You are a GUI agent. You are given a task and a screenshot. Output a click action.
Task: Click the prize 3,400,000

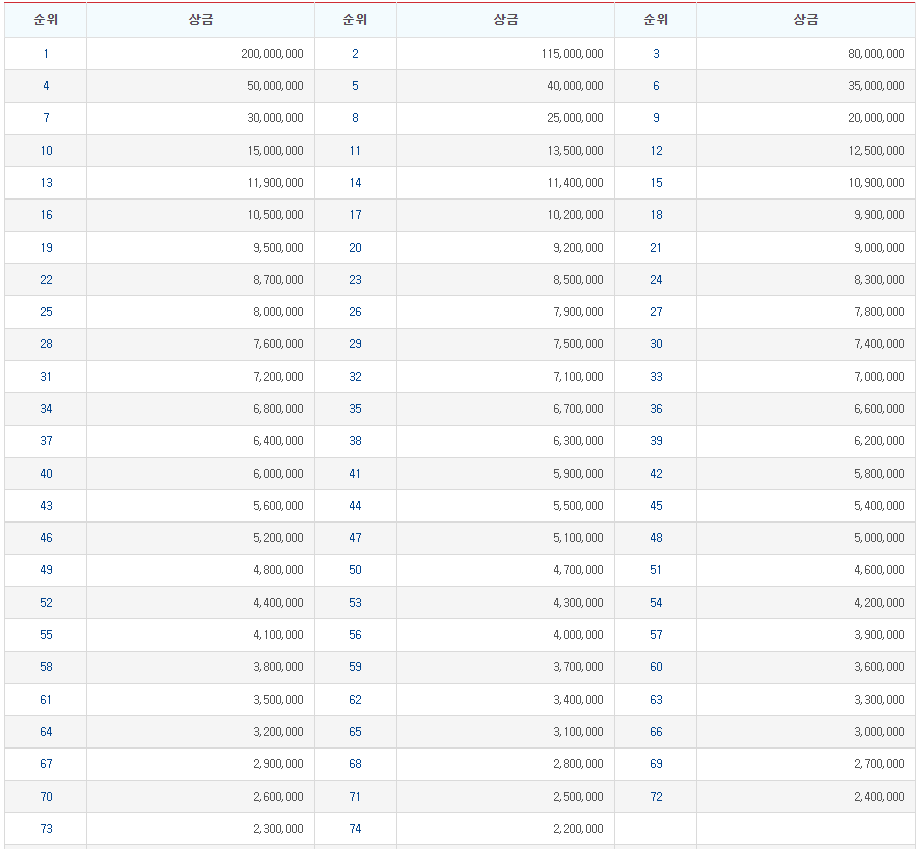tap(578, 700)
